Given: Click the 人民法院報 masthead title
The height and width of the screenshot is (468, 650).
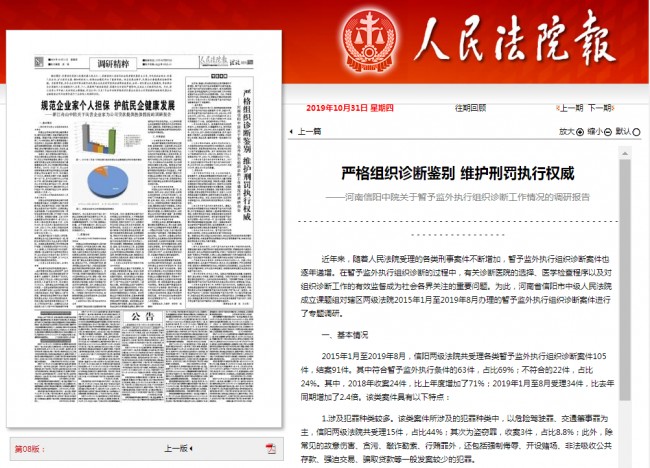Looking at the screenshot, I should 516,40.
